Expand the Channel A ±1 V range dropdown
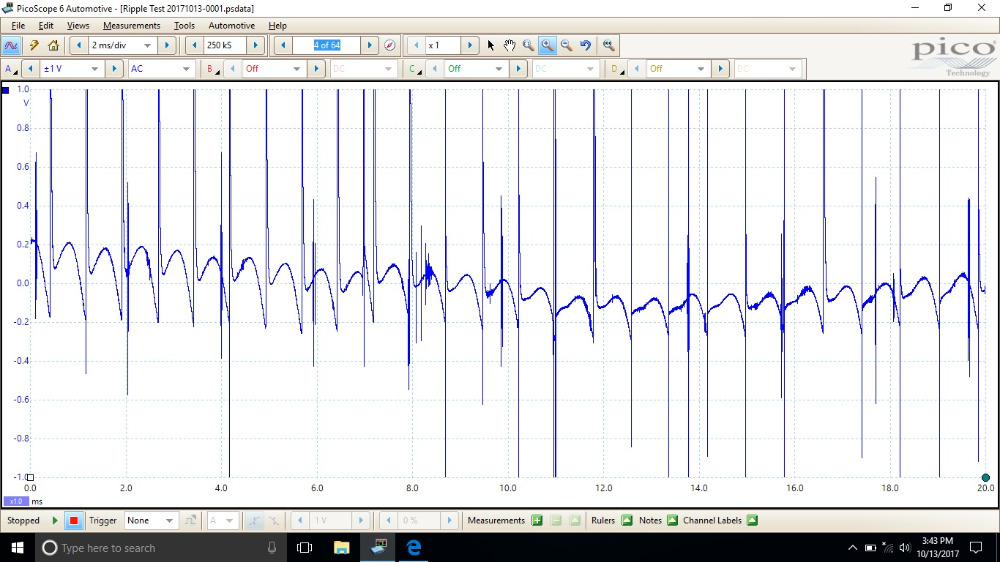 click(96, 69)
